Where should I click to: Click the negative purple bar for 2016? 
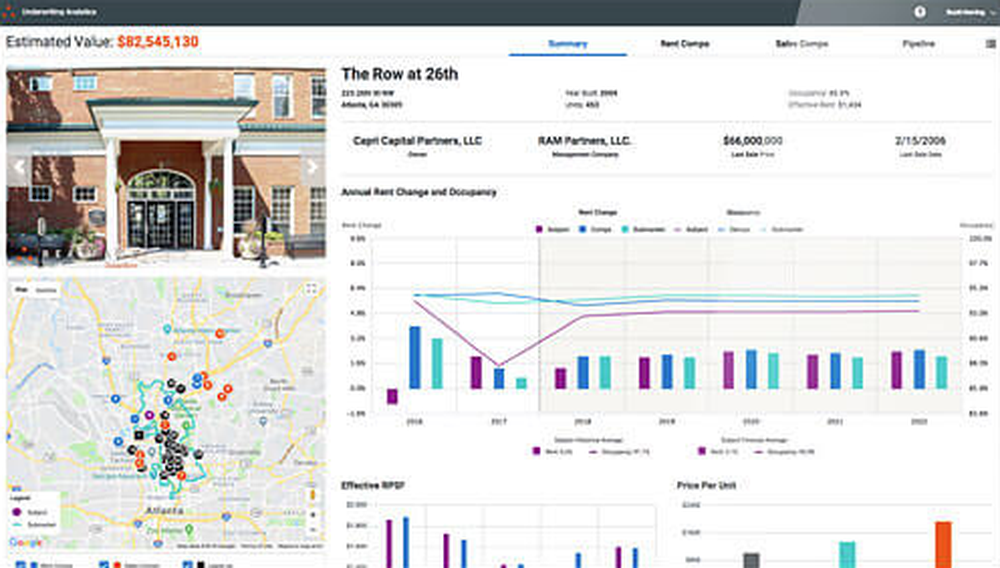click(392, 396)
